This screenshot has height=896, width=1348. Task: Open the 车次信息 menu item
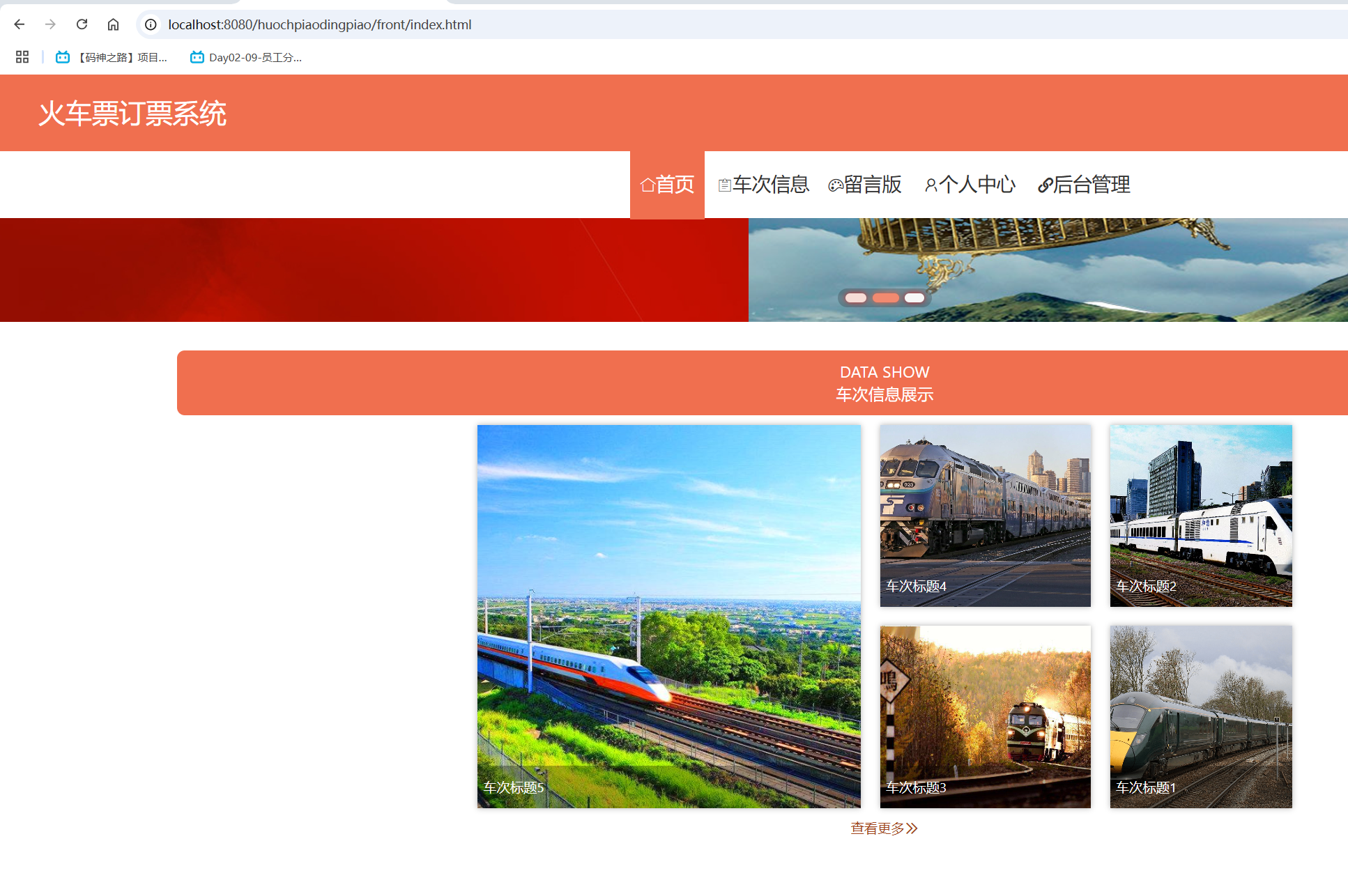763,185
